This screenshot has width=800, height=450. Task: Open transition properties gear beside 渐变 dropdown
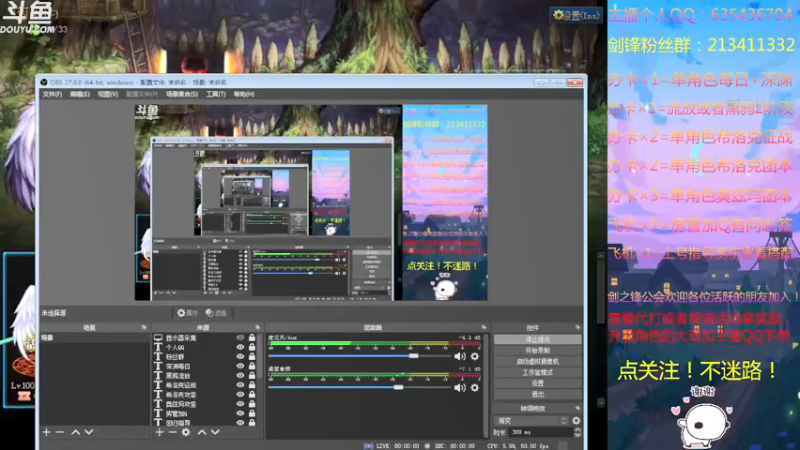(576, 421)
